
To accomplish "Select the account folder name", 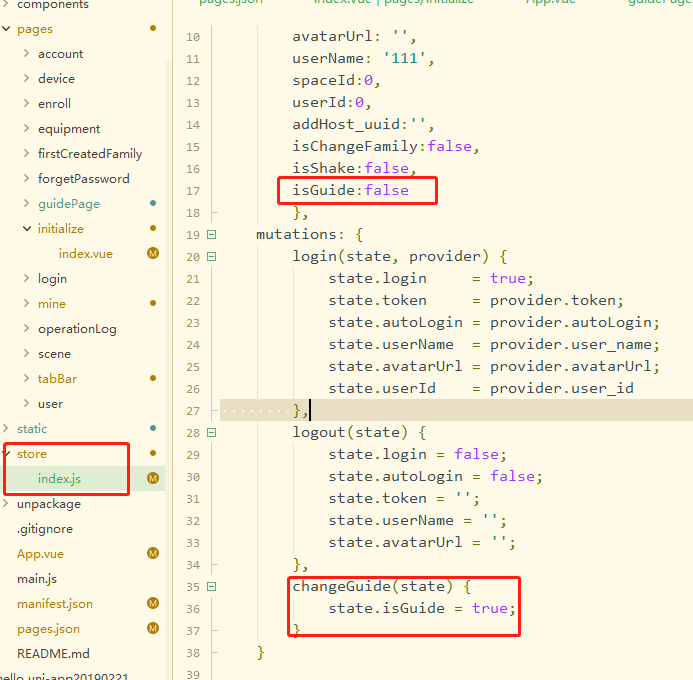I will [x=61, y=54].
